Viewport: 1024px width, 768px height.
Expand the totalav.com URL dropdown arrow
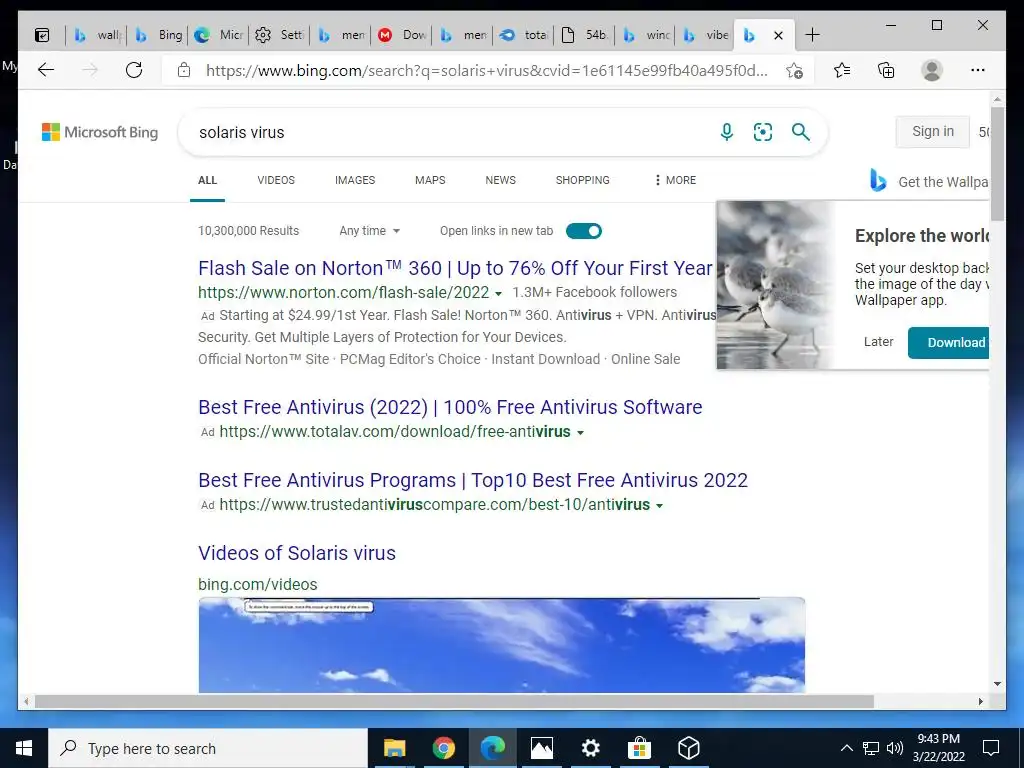tap(580, 432)
